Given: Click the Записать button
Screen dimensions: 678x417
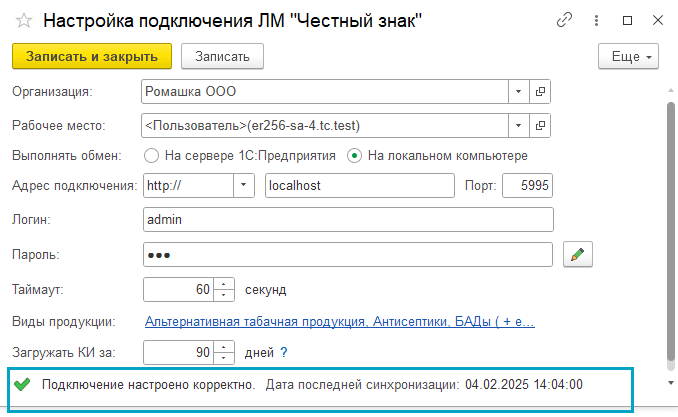Looking at the screenshot, I should (x=222, y=57).
